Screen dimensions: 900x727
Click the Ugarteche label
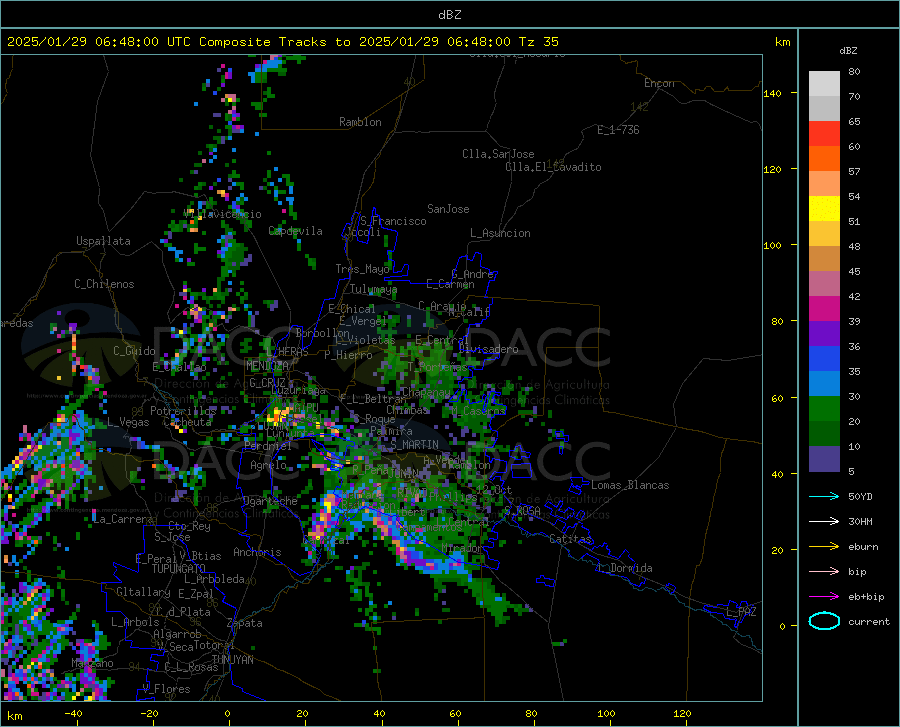click(x=270, y=501)
